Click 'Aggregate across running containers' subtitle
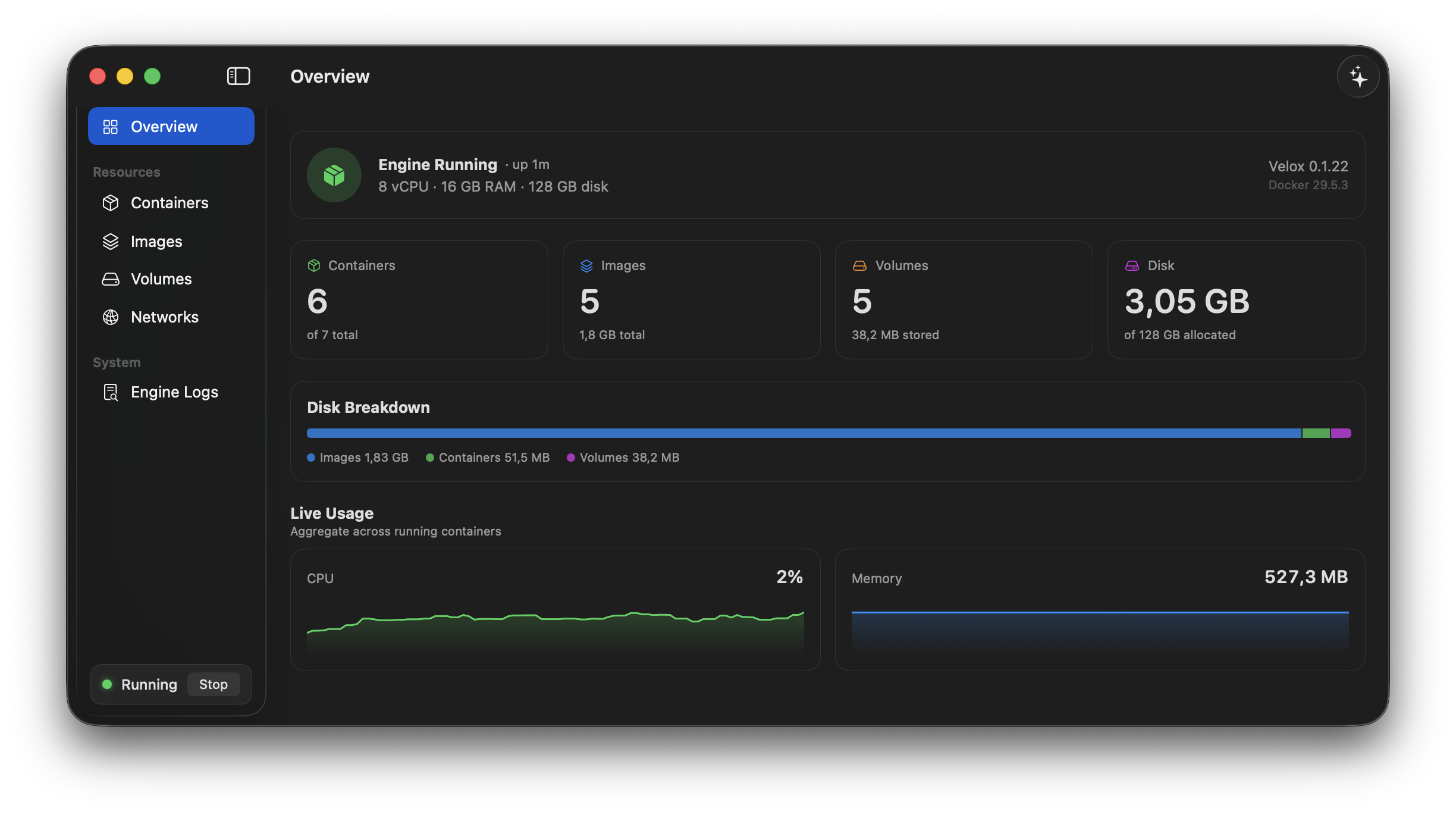Viewport: 1456px width, 814px height. (396, 531)
